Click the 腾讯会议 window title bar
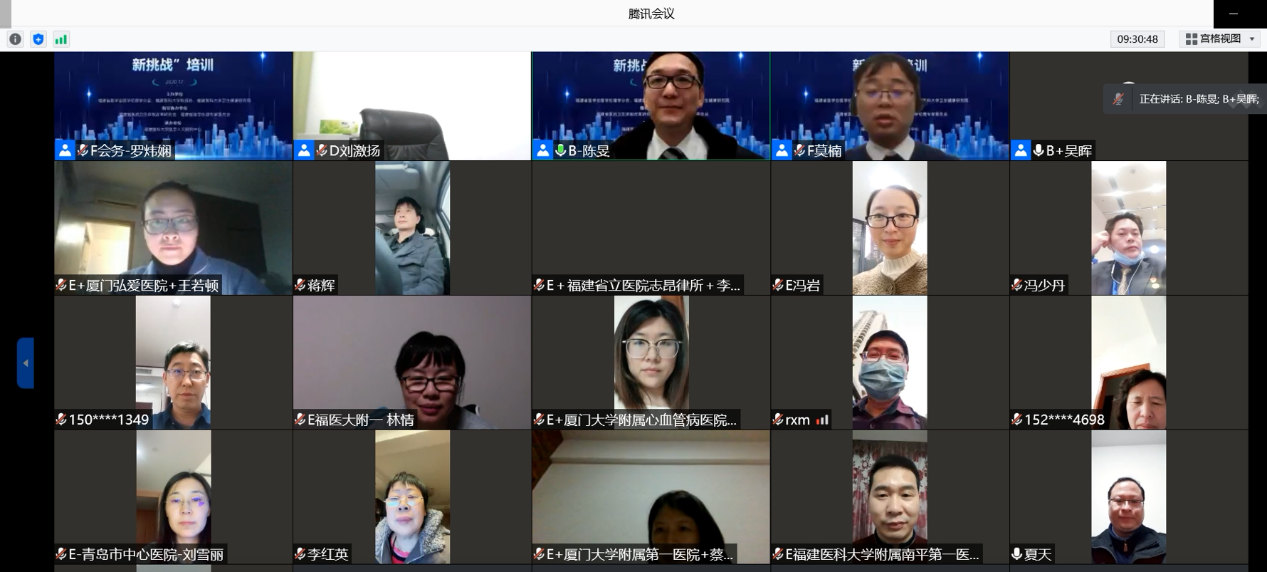The height and width of the screenshot is (572, 1267). (x=651, y=13)
